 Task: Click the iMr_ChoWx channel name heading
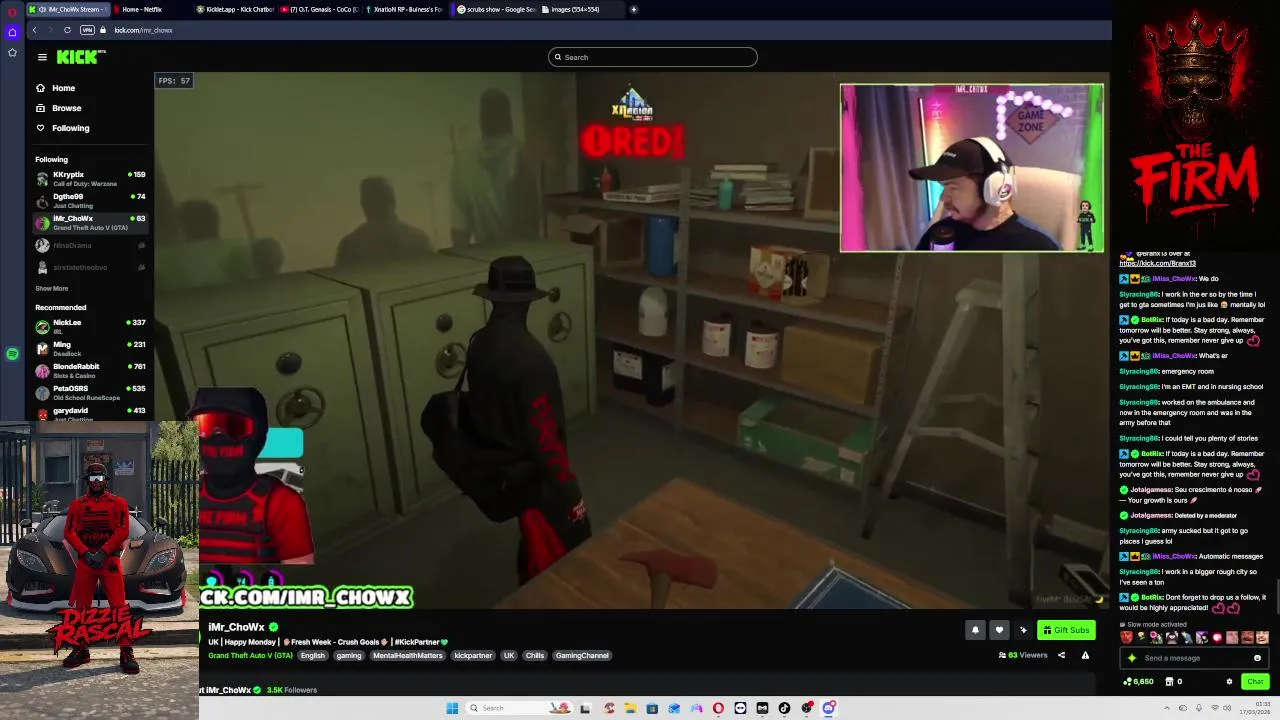coord(236,627)
